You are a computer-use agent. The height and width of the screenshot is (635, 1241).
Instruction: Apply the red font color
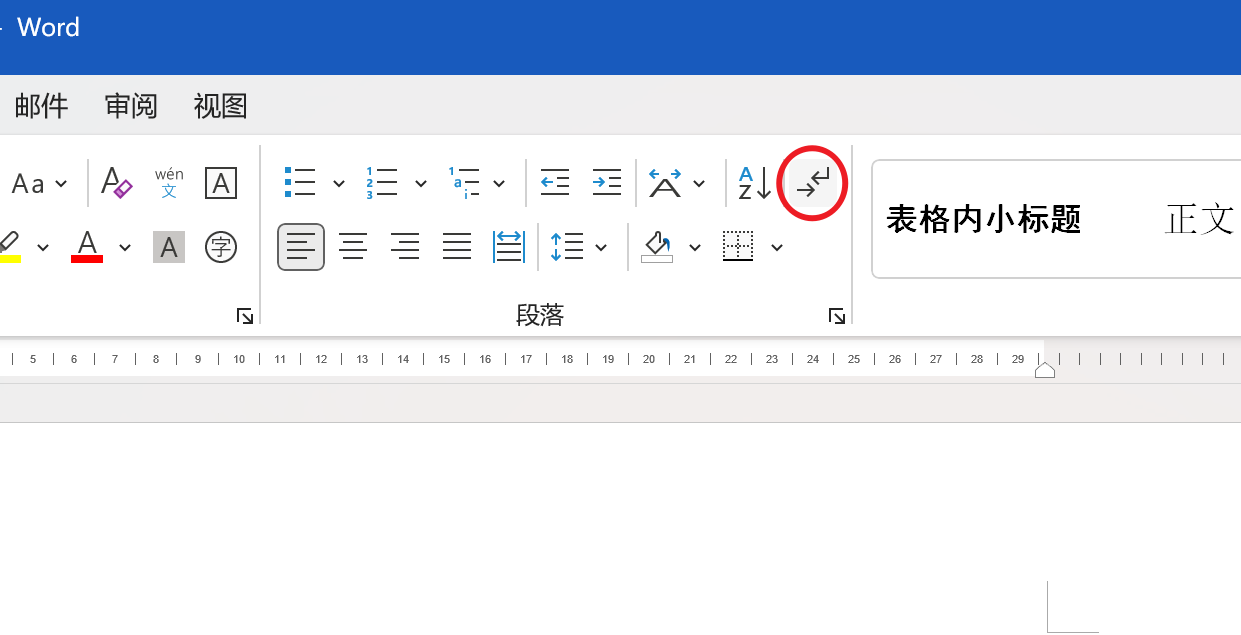(87, 246)
